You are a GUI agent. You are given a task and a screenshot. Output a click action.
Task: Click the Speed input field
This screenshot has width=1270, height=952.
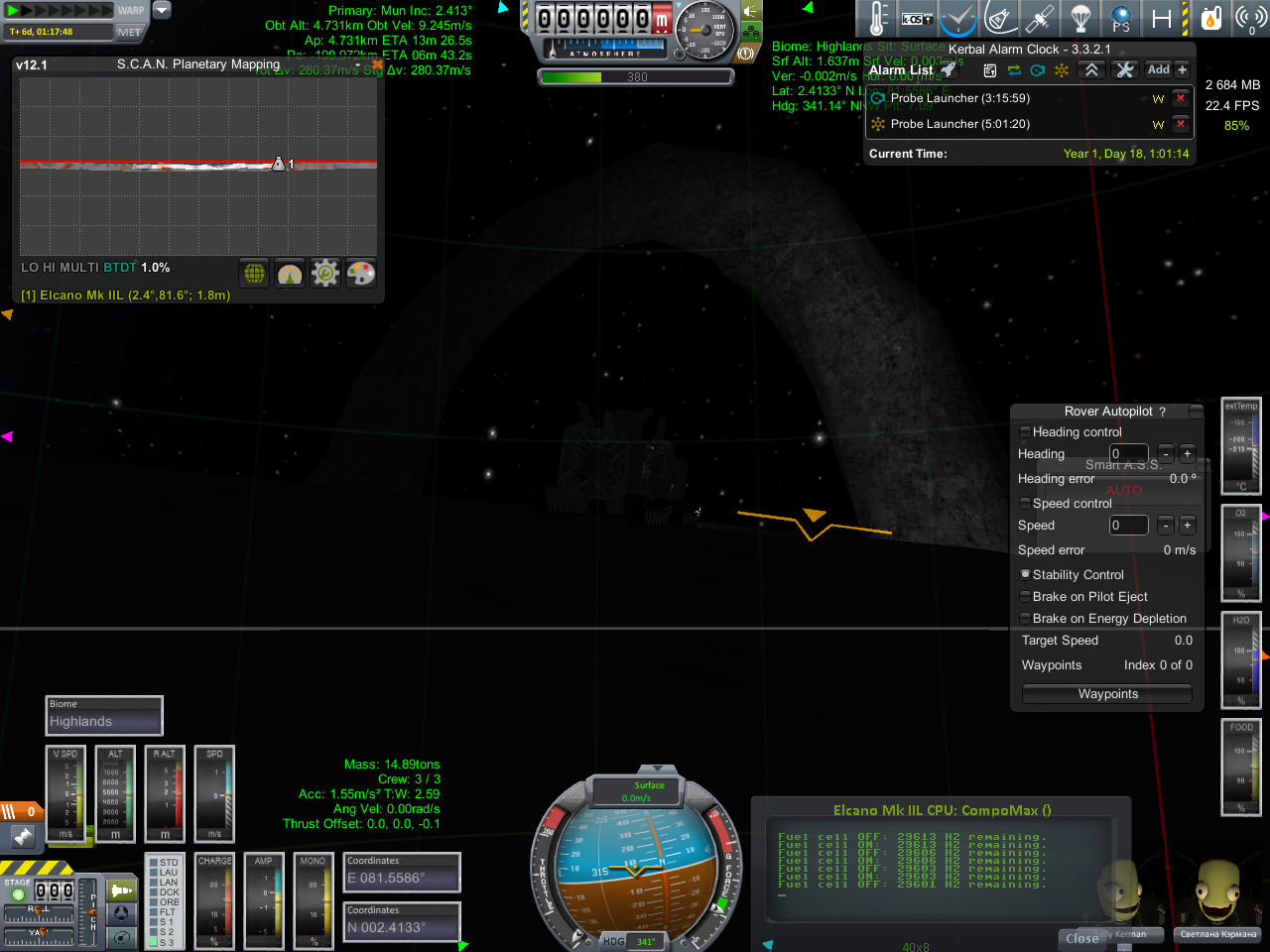(x=1128, y=526)
